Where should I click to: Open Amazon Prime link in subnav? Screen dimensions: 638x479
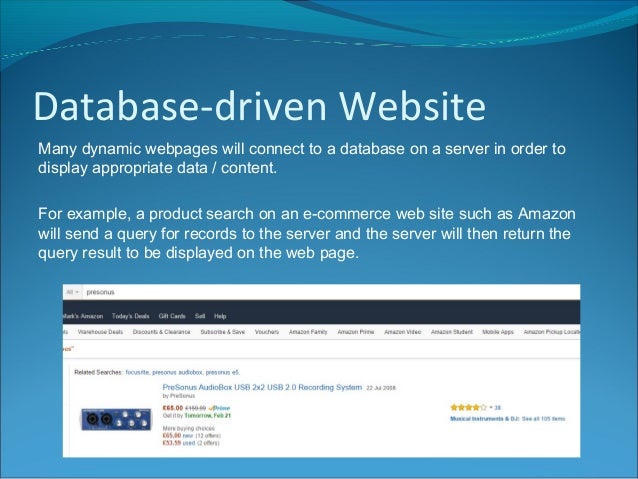(x=356, y=332)
